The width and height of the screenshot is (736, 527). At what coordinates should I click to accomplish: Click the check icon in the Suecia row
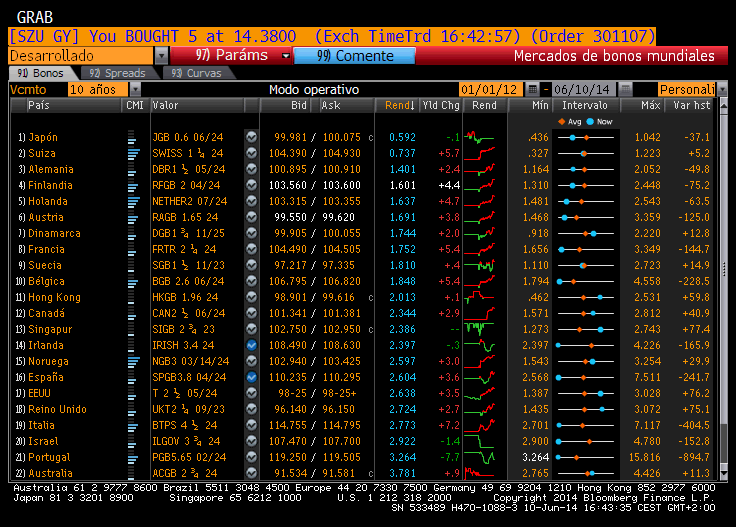coord(252,265)
